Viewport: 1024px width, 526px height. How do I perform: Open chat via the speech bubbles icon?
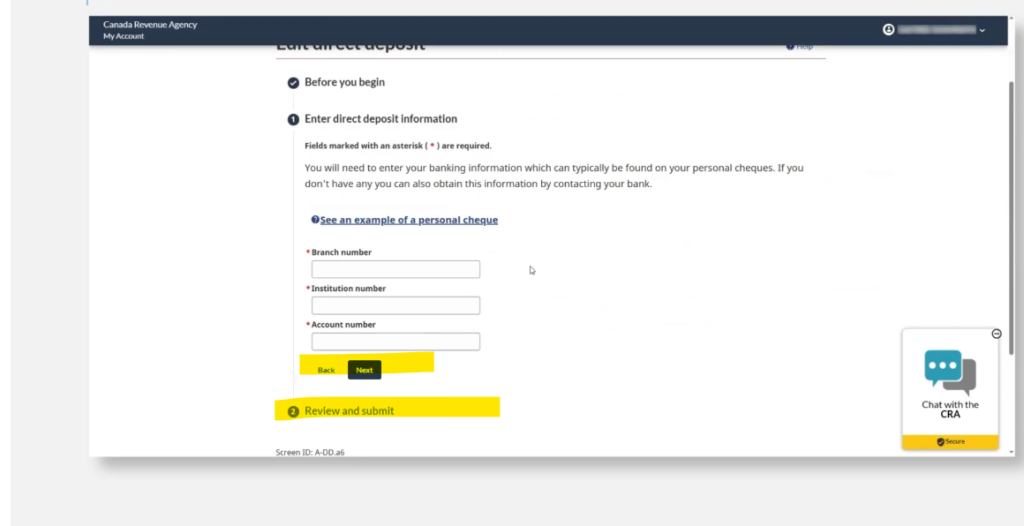coord(949,372)
